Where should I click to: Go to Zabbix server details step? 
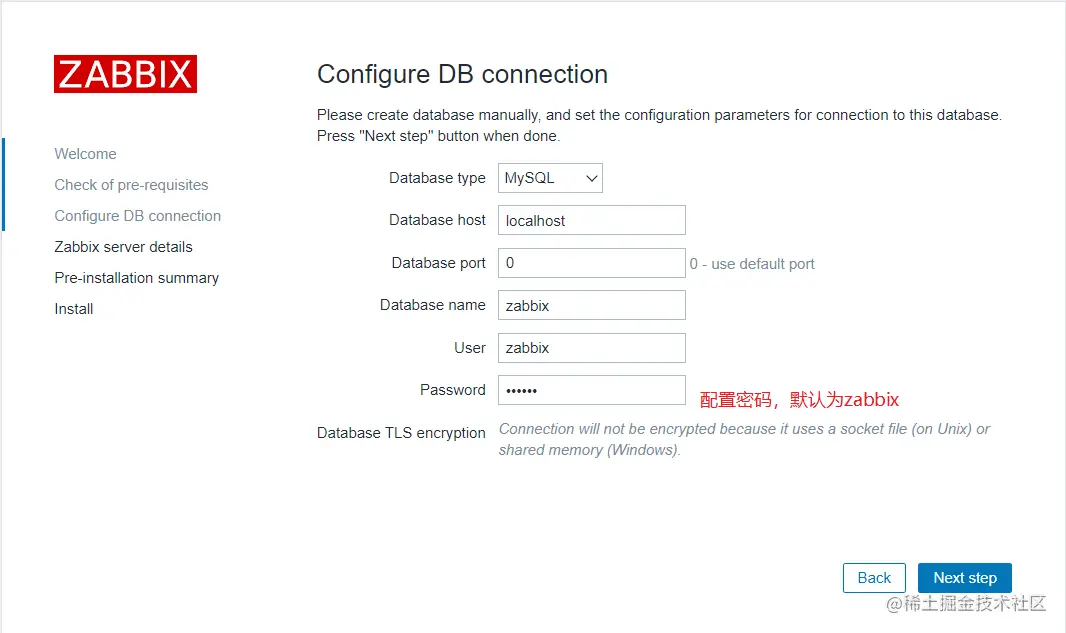(123, 247)
